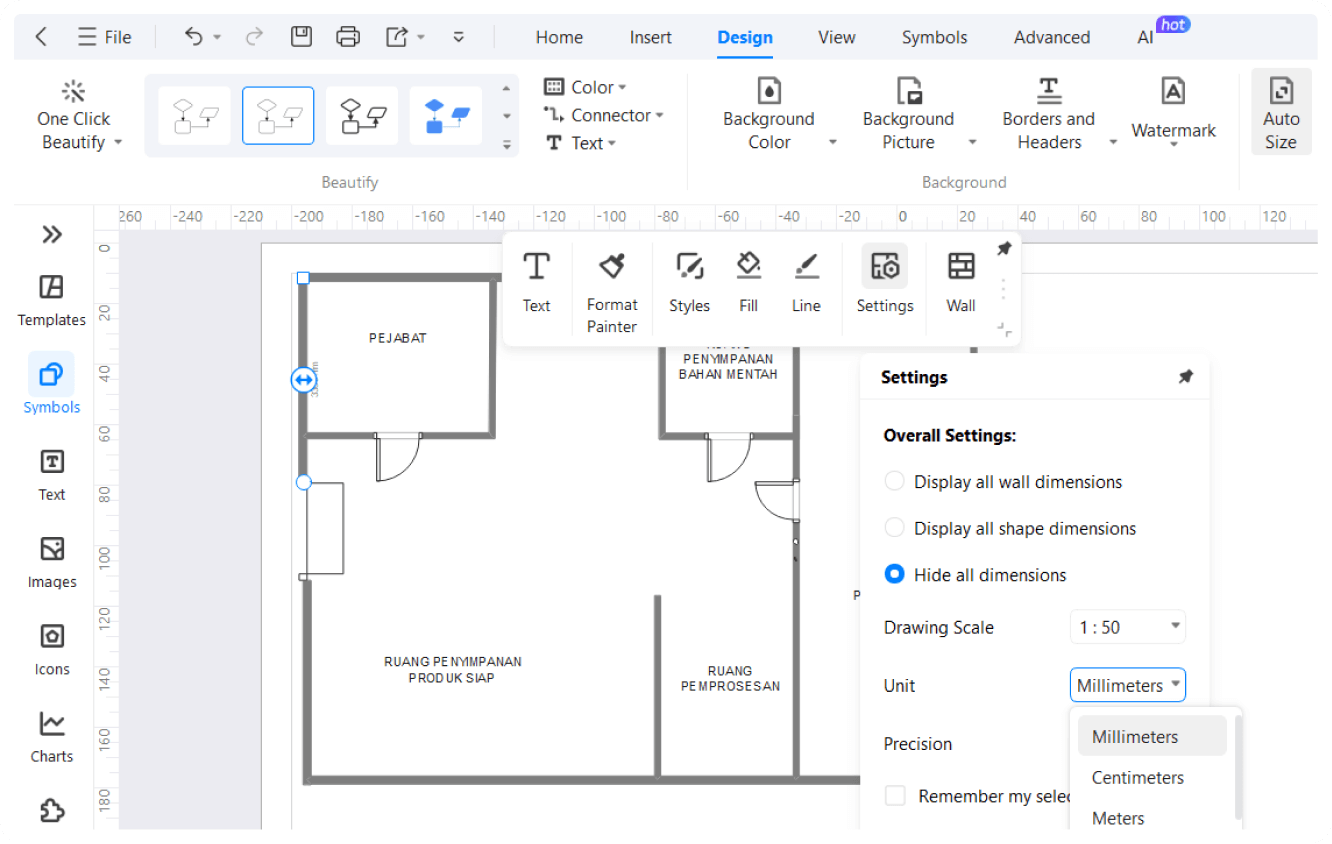1332x844 pixels.
Task: Select the blue filled beautify style thumbnail
Action: point(446,116)
